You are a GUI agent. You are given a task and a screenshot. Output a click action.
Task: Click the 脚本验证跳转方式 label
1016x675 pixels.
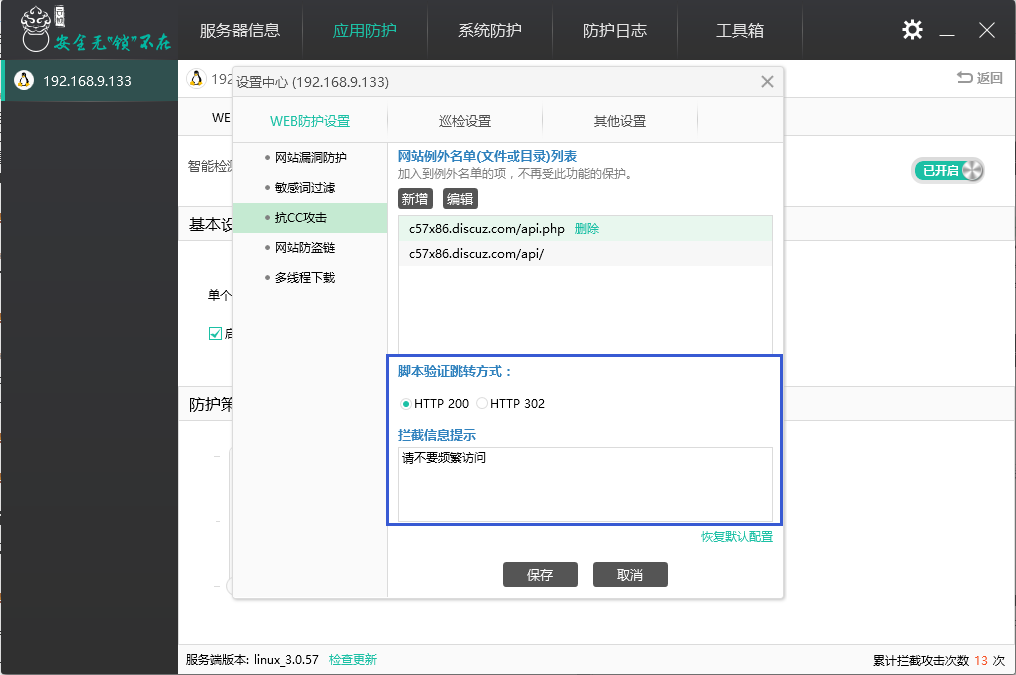[455, 372]
